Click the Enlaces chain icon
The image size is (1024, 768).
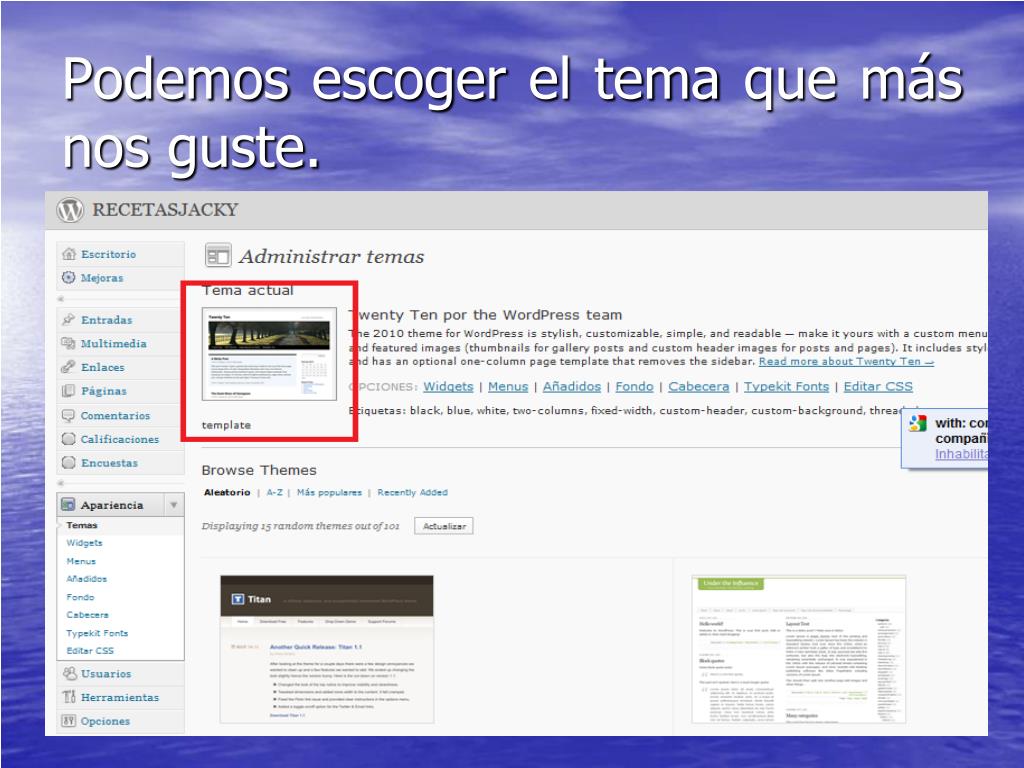pos(69,366)
